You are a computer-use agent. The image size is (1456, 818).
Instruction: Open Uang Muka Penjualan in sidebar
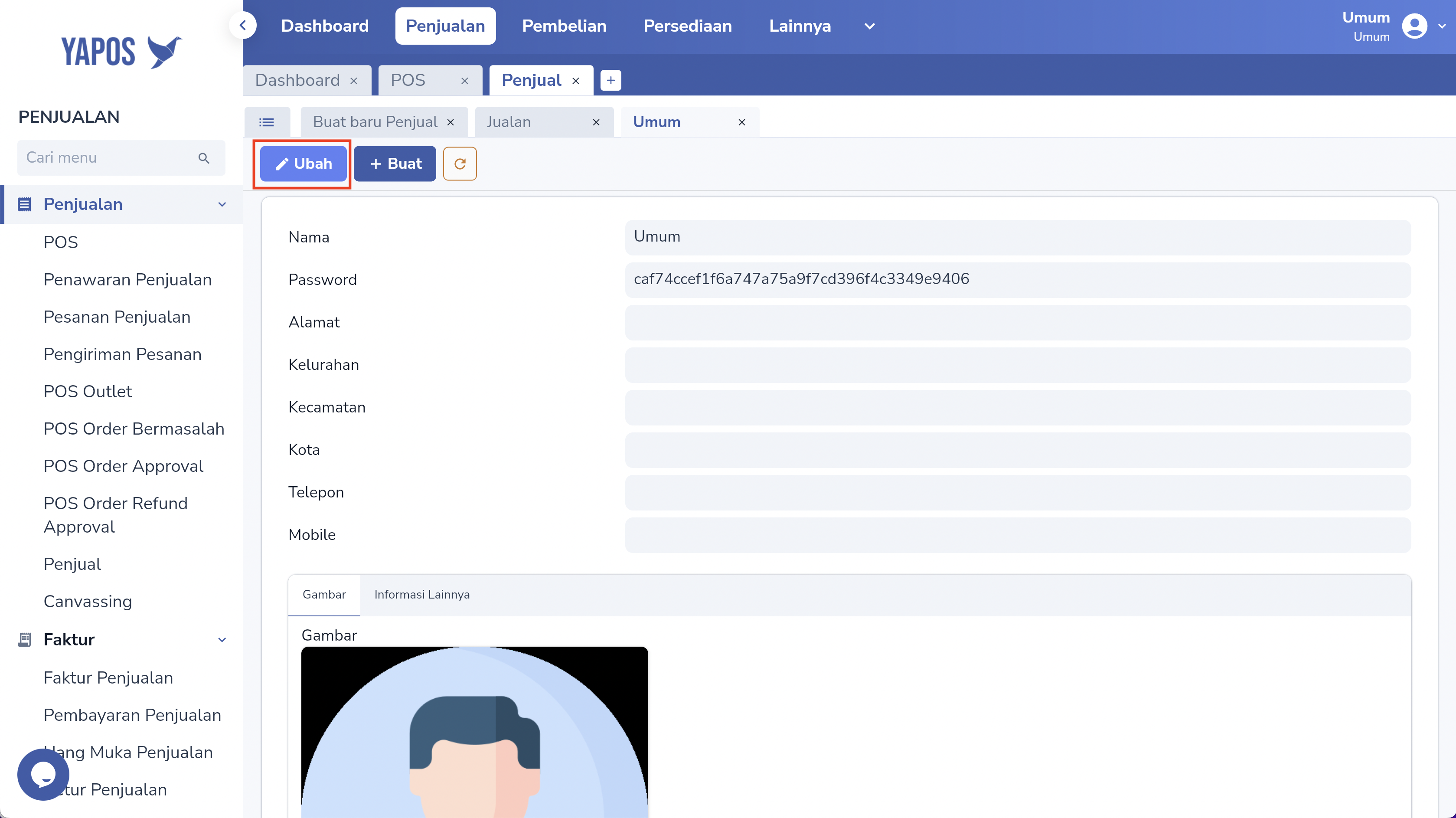click(x=128, y=753)
